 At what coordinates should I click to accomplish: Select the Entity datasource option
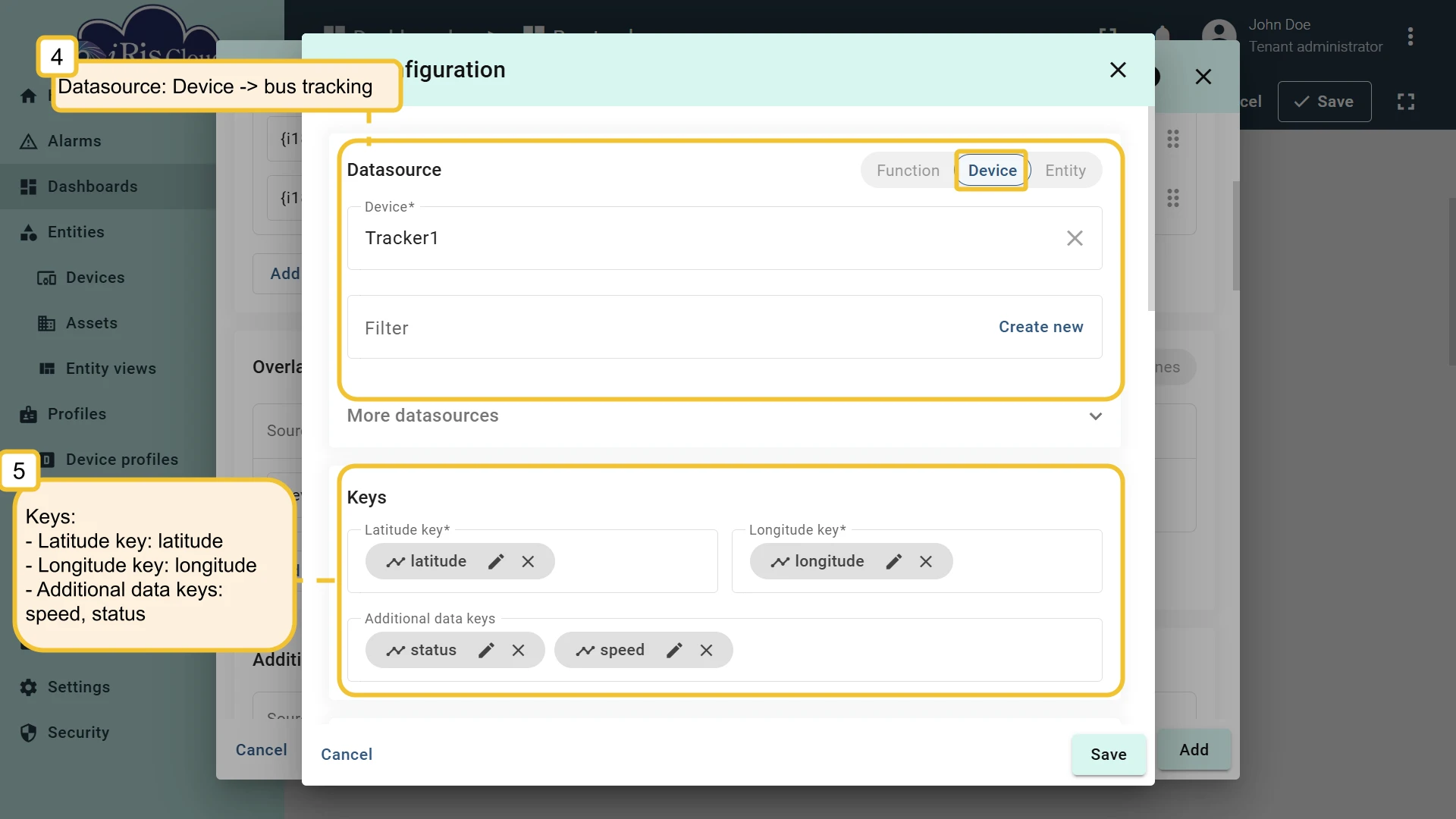coord(1065,171)
